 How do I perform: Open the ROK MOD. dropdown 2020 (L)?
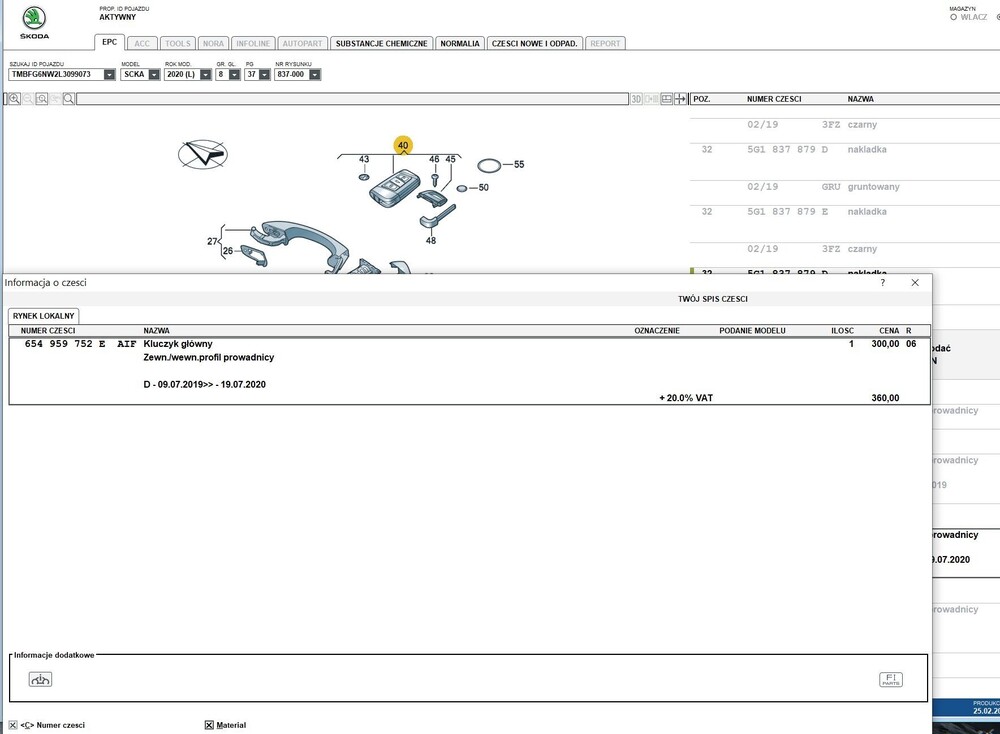coord(205,75)
